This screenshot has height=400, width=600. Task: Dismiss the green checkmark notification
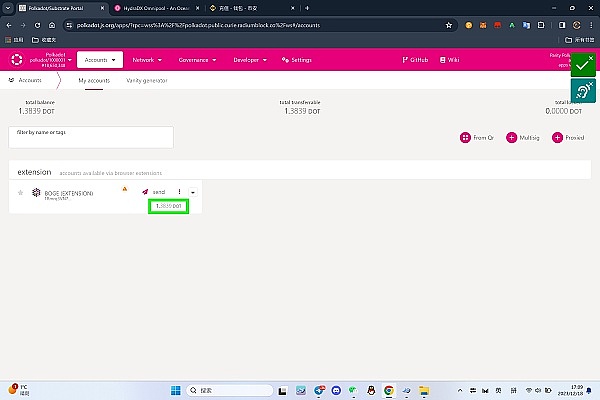[x=591, y=58]
